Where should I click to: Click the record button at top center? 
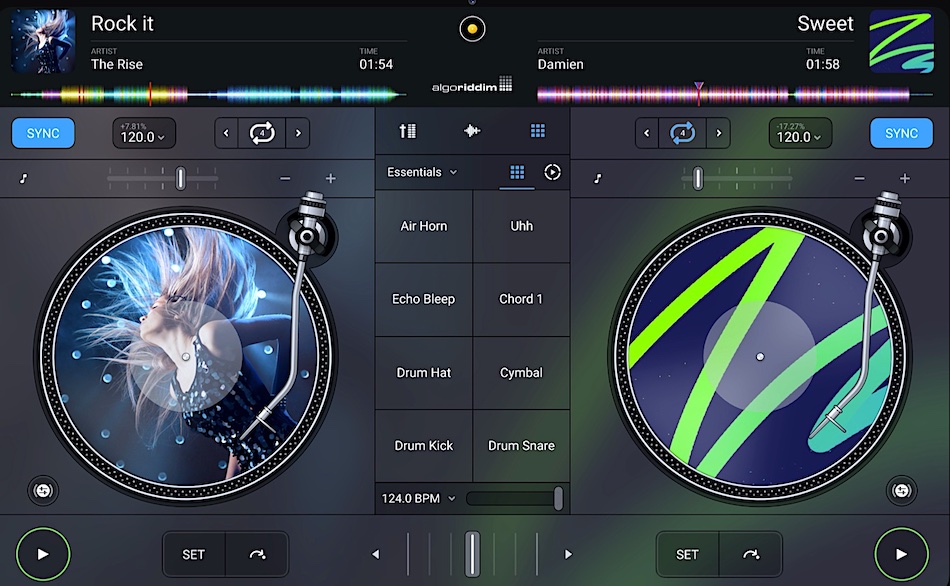click(x=472, y=28)
